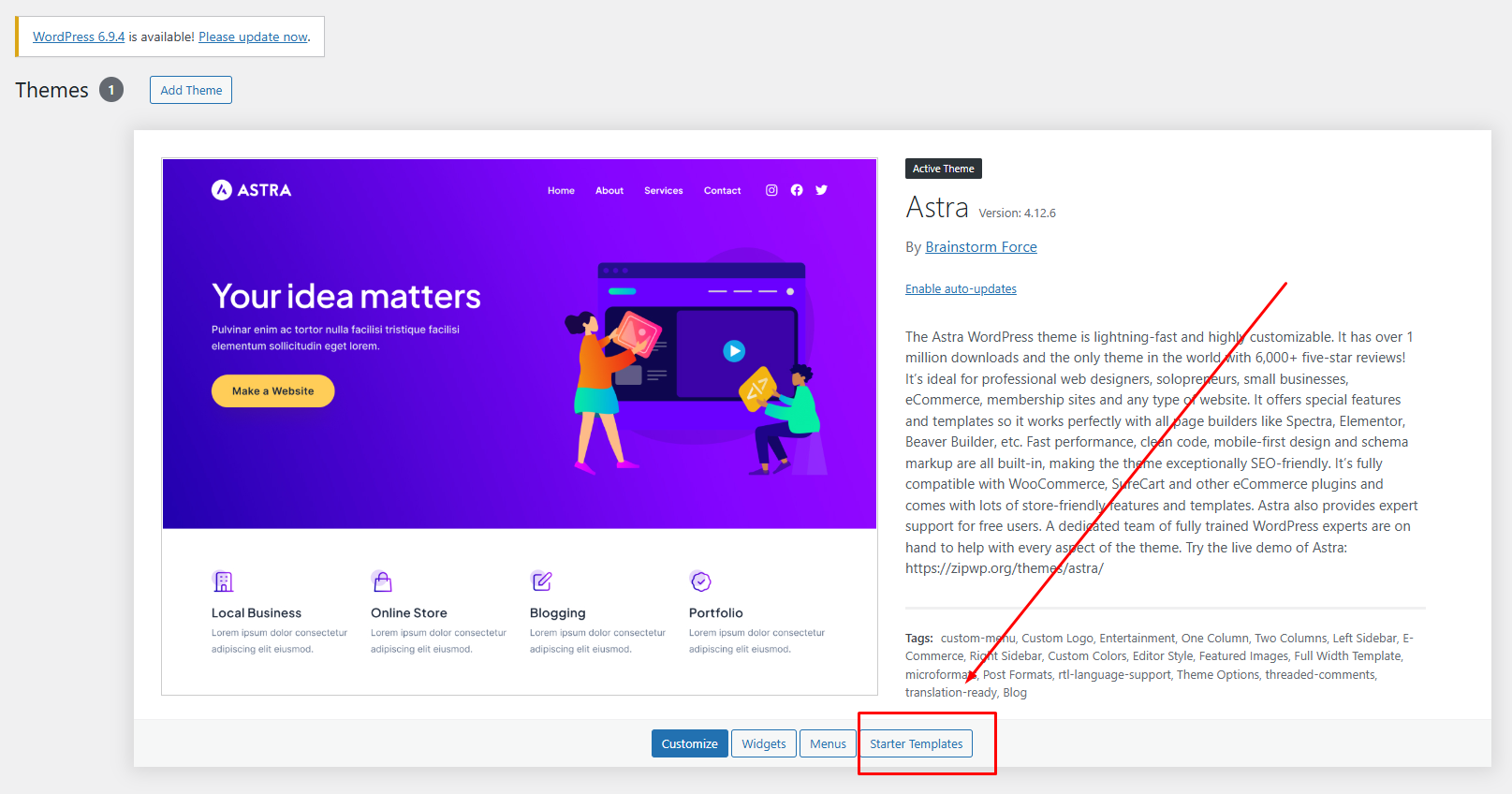Click the Your idea matters headline
Screen dimensions: 1512x794
[345, 296]
